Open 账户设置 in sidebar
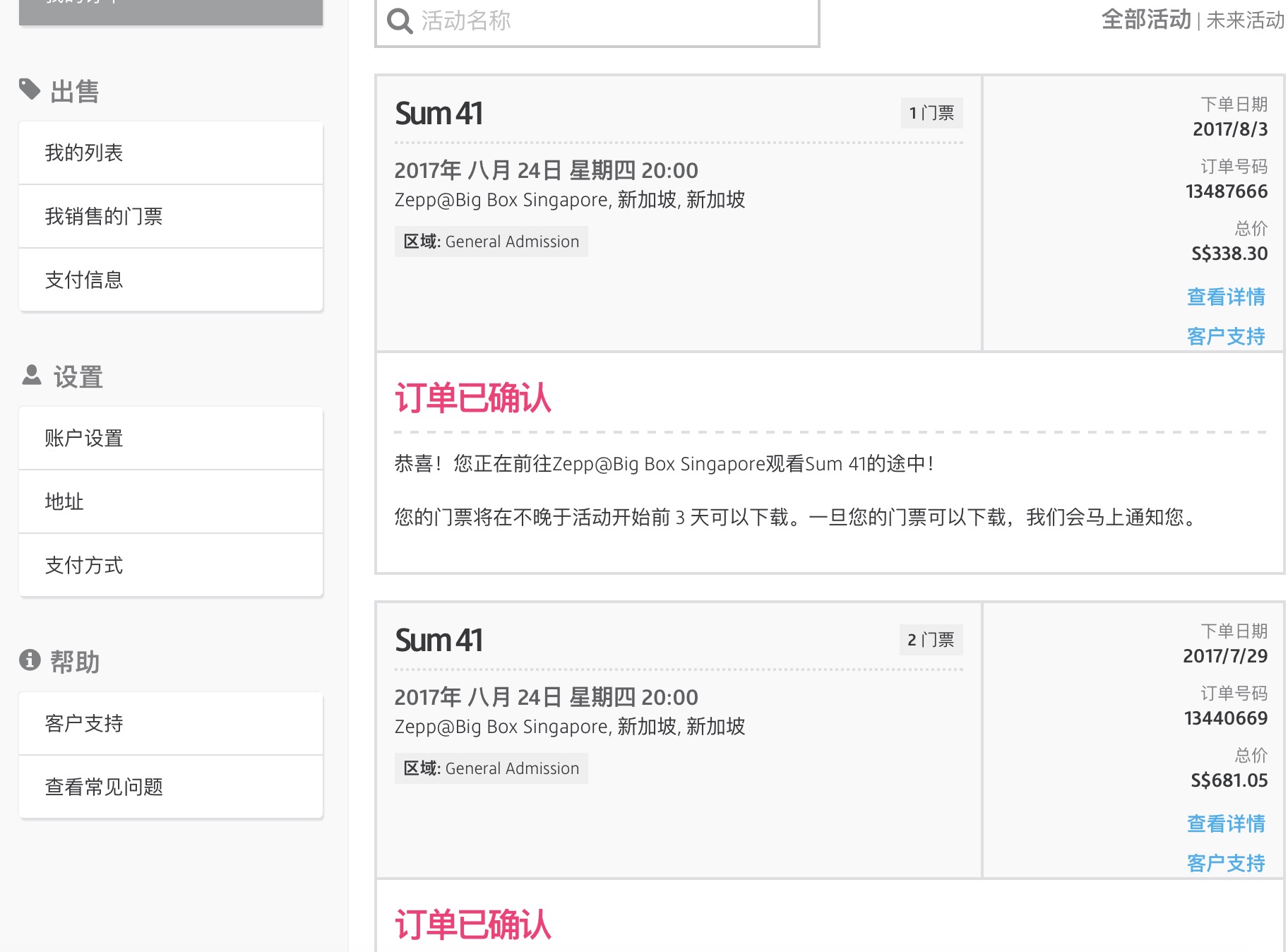Screen dimensions: 1288x952 171,439
